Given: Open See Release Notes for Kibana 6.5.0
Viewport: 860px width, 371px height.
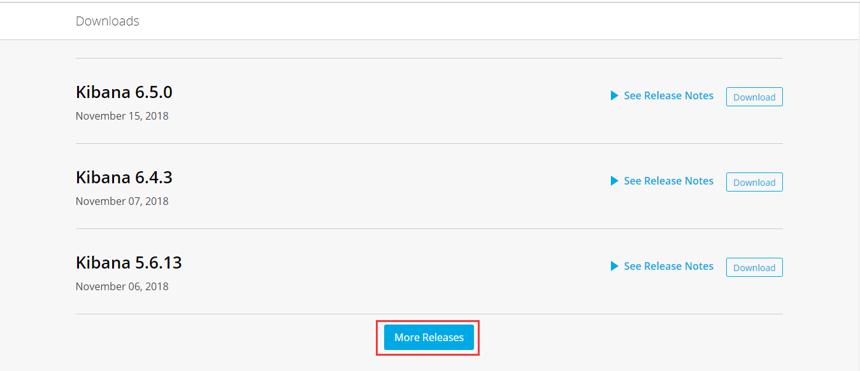Looking at the screenshot, I should (x=669, y=96).
